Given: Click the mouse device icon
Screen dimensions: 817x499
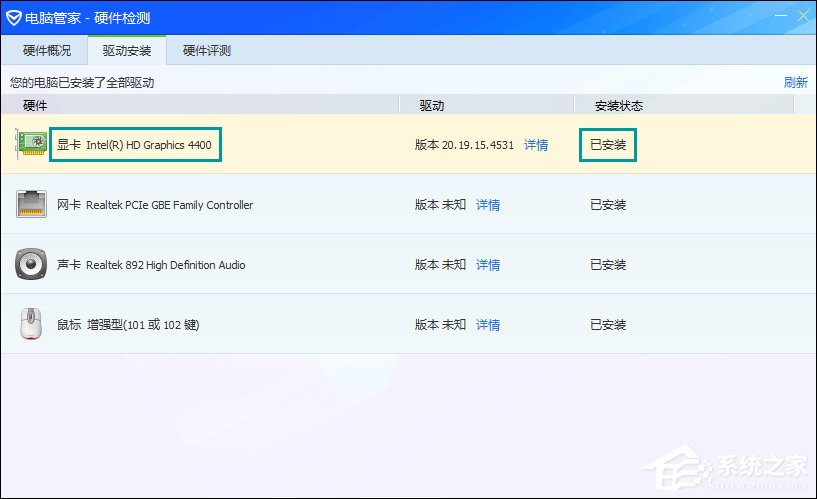Looking at the screenshot, I should [x=31, y=323].
